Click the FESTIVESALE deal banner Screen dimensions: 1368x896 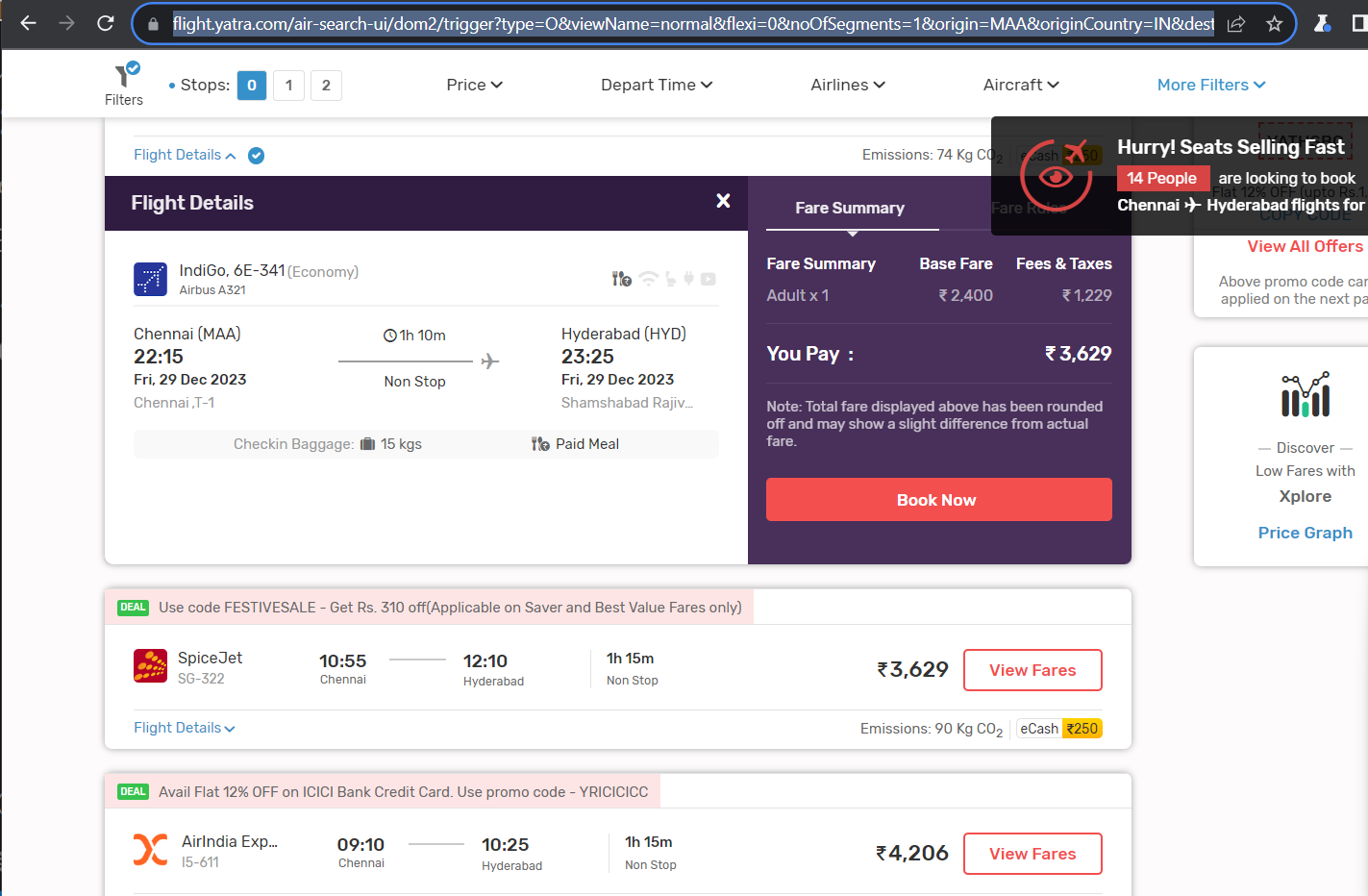[x=430, y=607]
